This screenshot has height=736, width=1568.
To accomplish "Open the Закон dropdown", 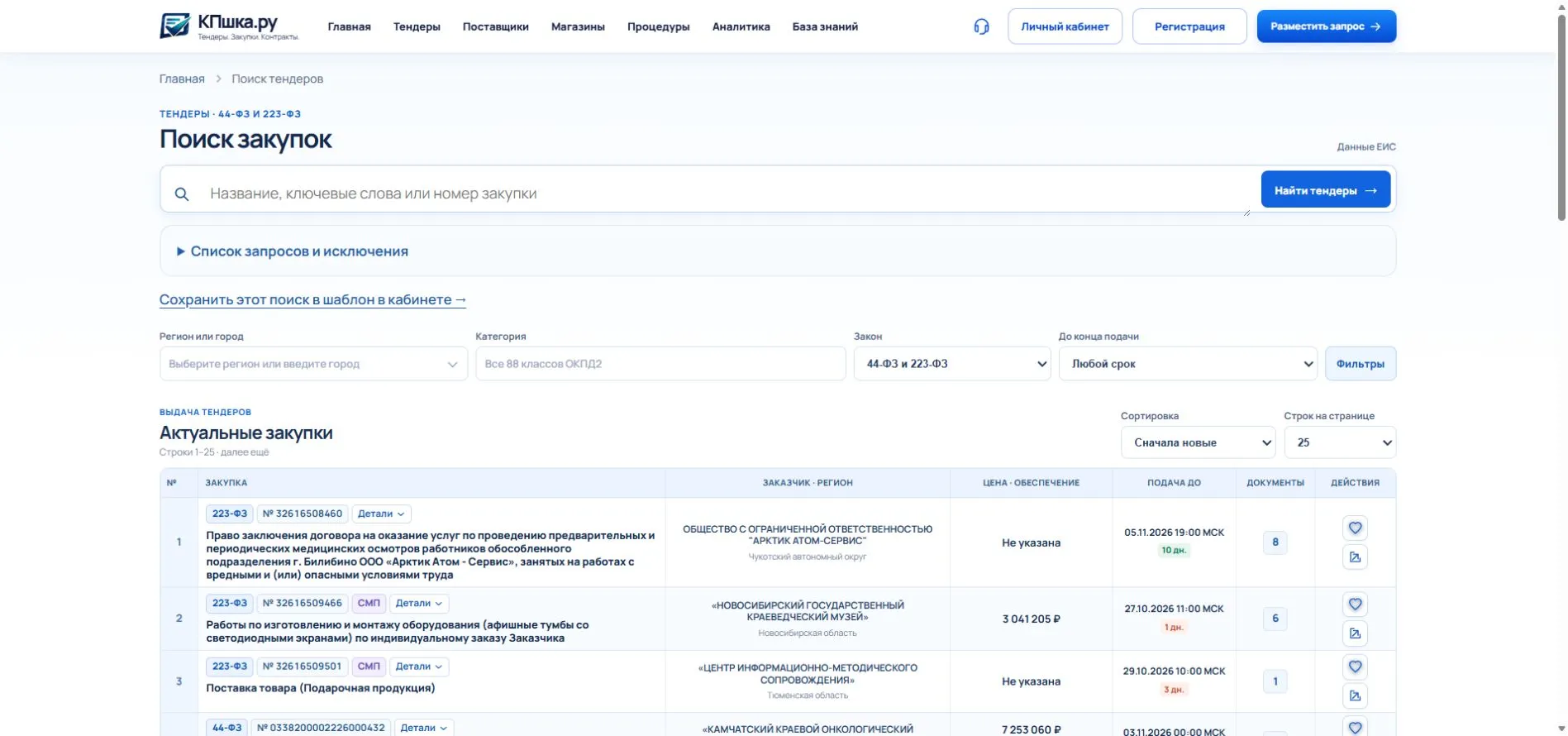I will pyautogui.click(x=952, y=364).
